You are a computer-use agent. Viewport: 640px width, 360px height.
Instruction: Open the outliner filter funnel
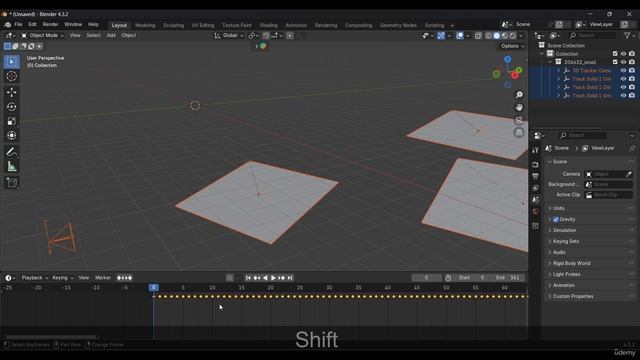point(627,36)
